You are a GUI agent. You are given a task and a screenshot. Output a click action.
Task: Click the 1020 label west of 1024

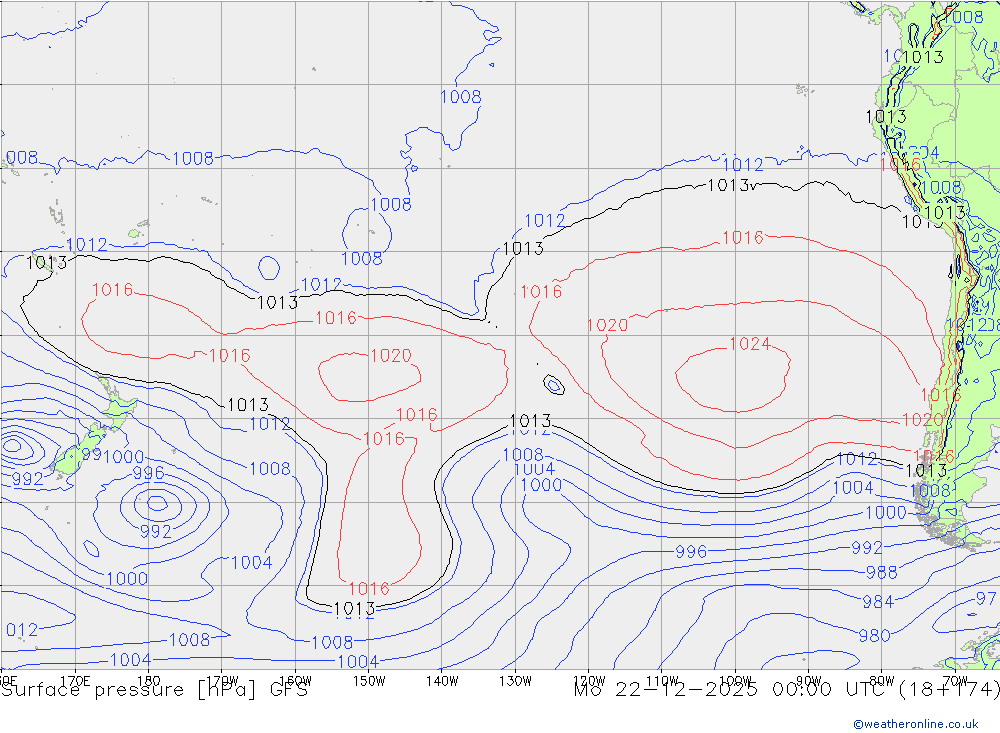coord(607,325)
